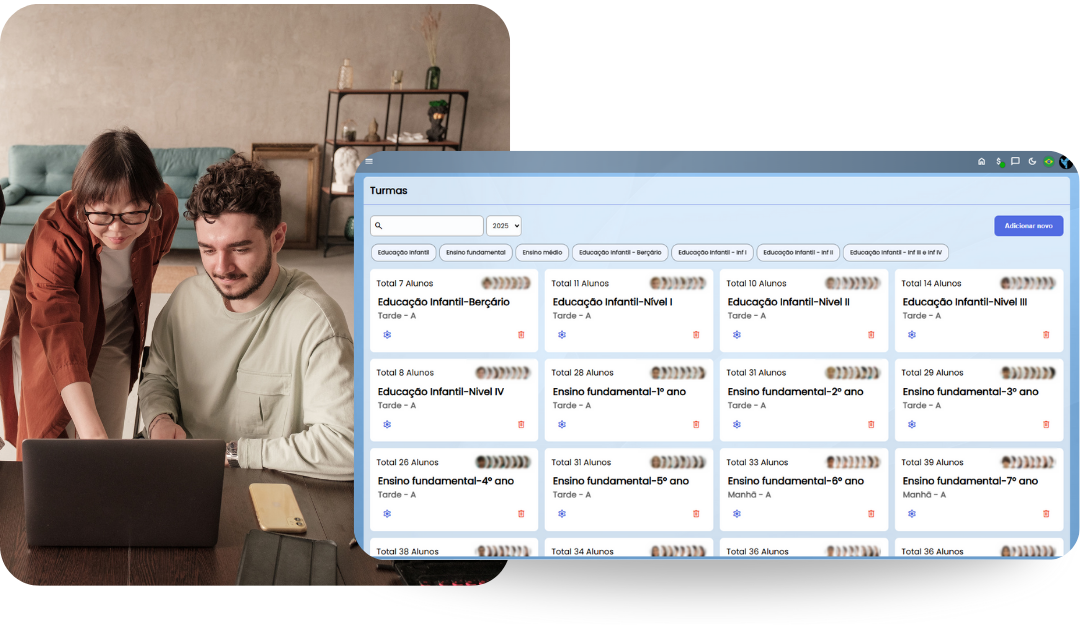
Task: Click the Adicionar novo button
Action: point(1028,225)
